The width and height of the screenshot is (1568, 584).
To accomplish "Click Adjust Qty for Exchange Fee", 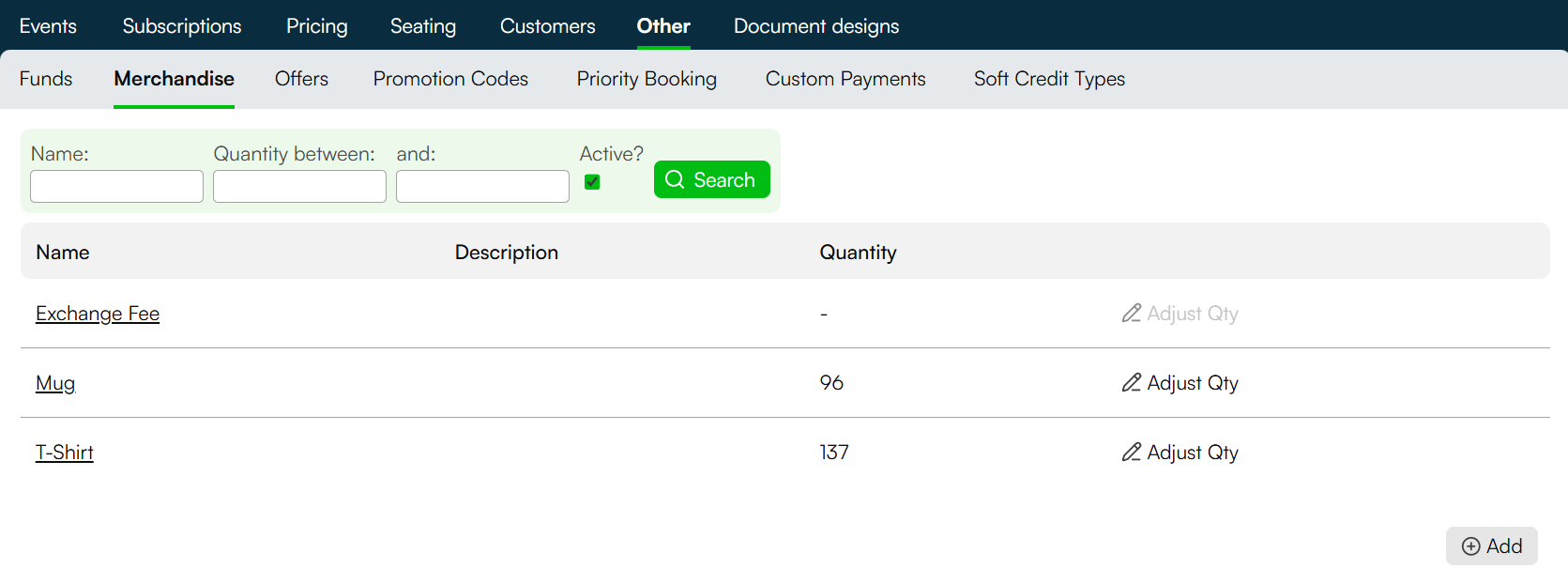I will [1180, 314].
